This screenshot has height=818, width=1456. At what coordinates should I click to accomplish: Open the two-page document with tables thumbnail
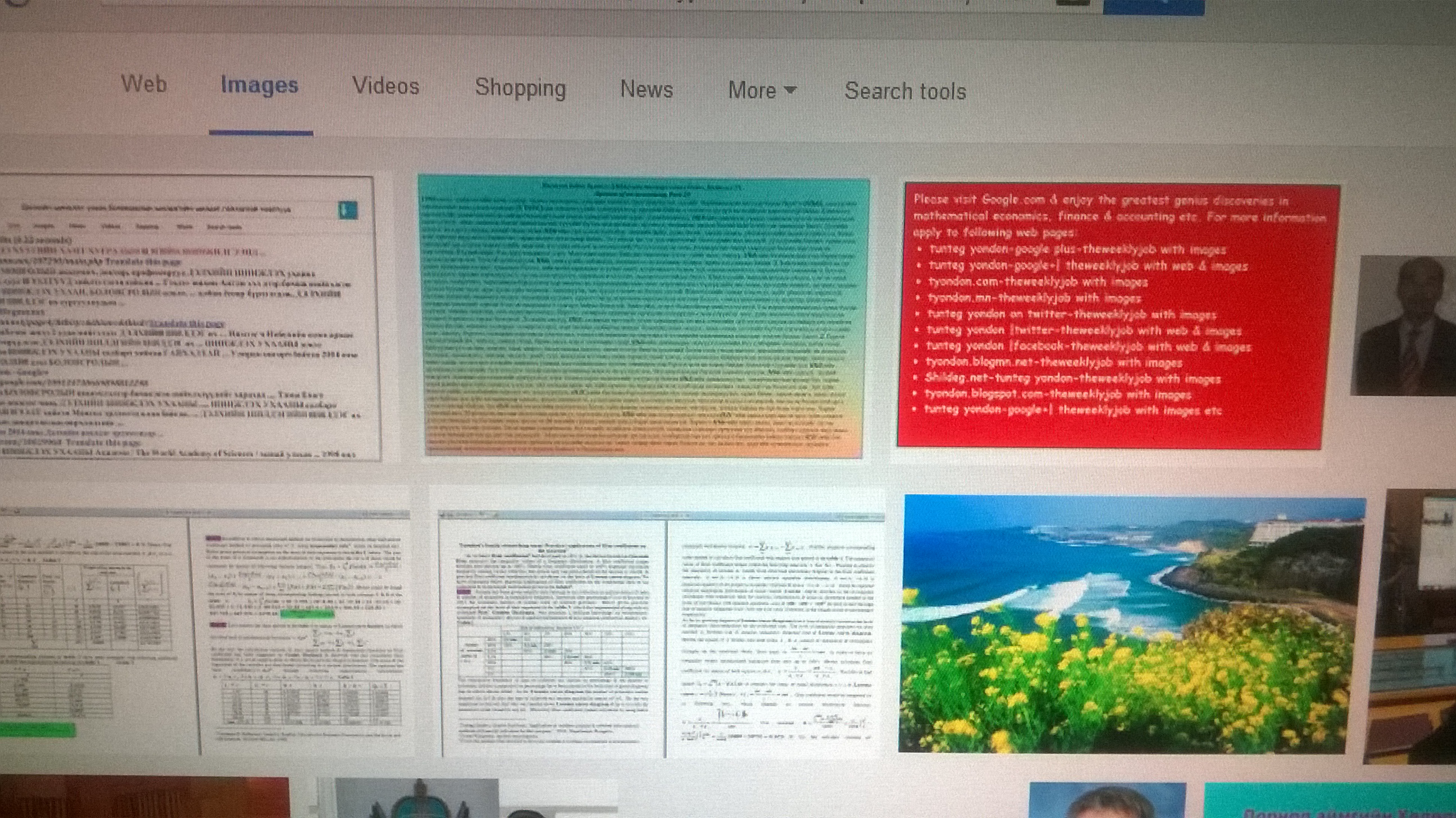tap(661, 634)
